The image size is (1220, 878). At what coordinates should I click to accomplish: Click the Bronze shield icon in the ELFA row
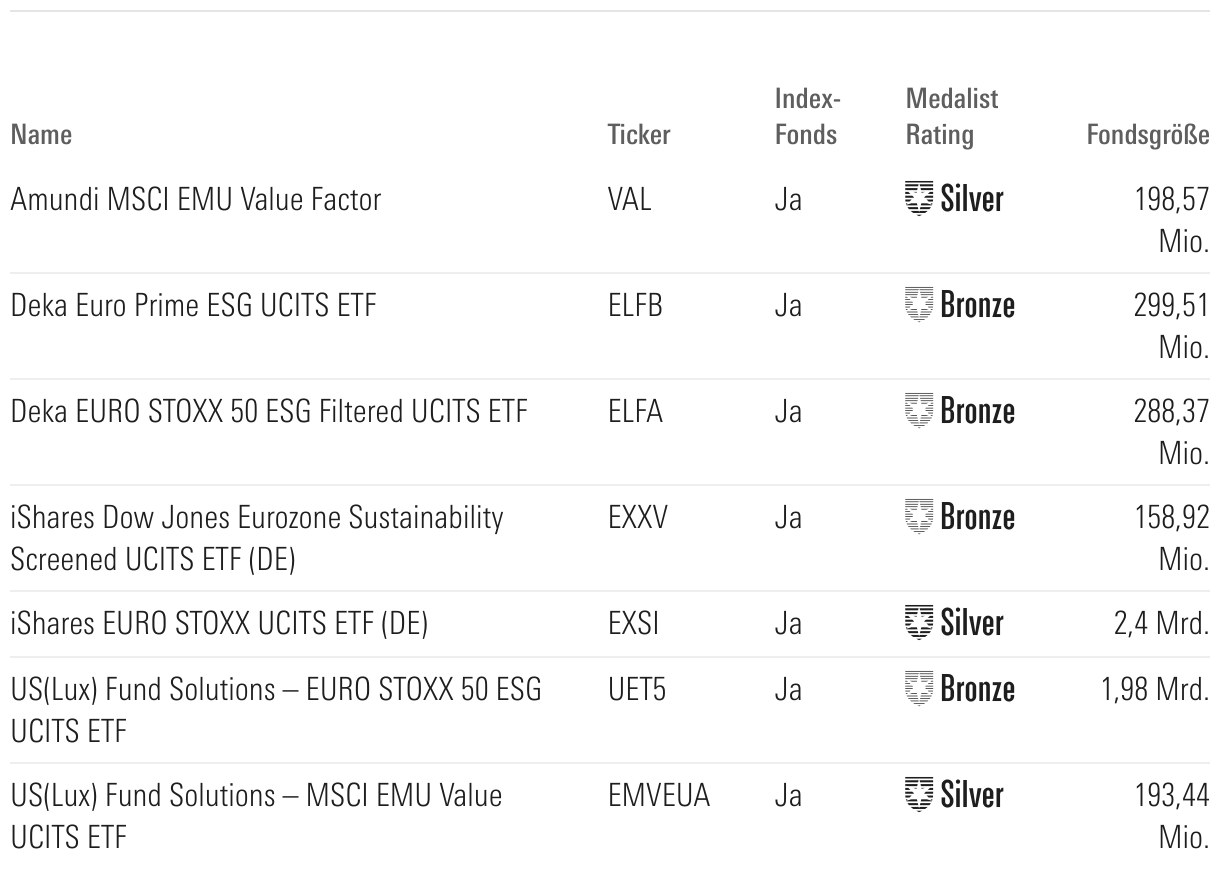point(919,410)
